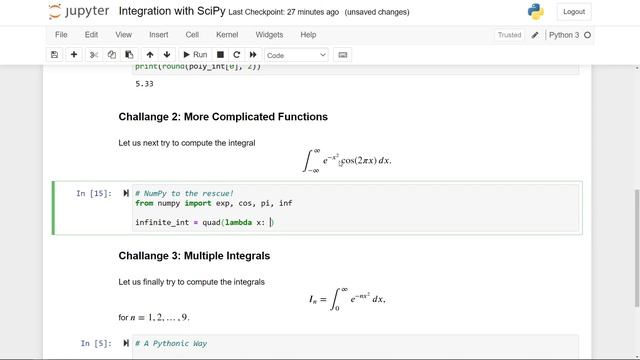Click the '# NumPy to the rescue!' comment
The image size is (640, 360).
click(184, 193)
